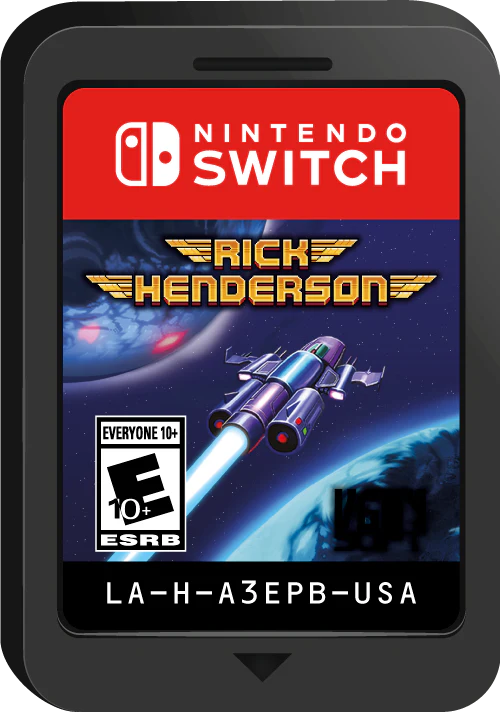Click the left golden wing of RICK logo
Image resolution: width=500 pixels, height=712 pixels.
coord(188,250)
